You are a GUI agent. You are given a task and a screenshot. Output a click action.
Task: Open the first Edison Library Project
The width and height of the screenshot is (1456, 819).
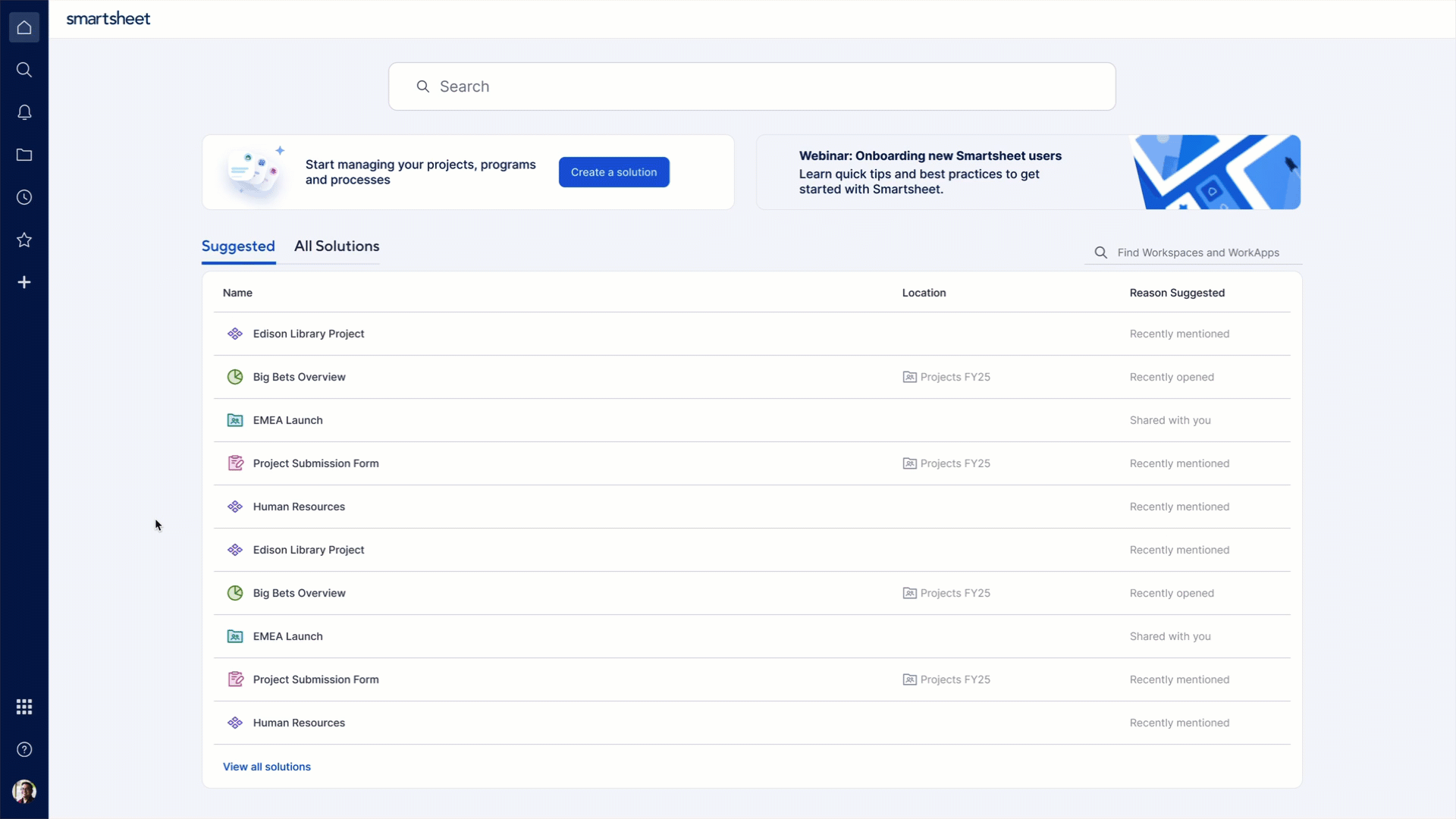click(x=309, y=334)
